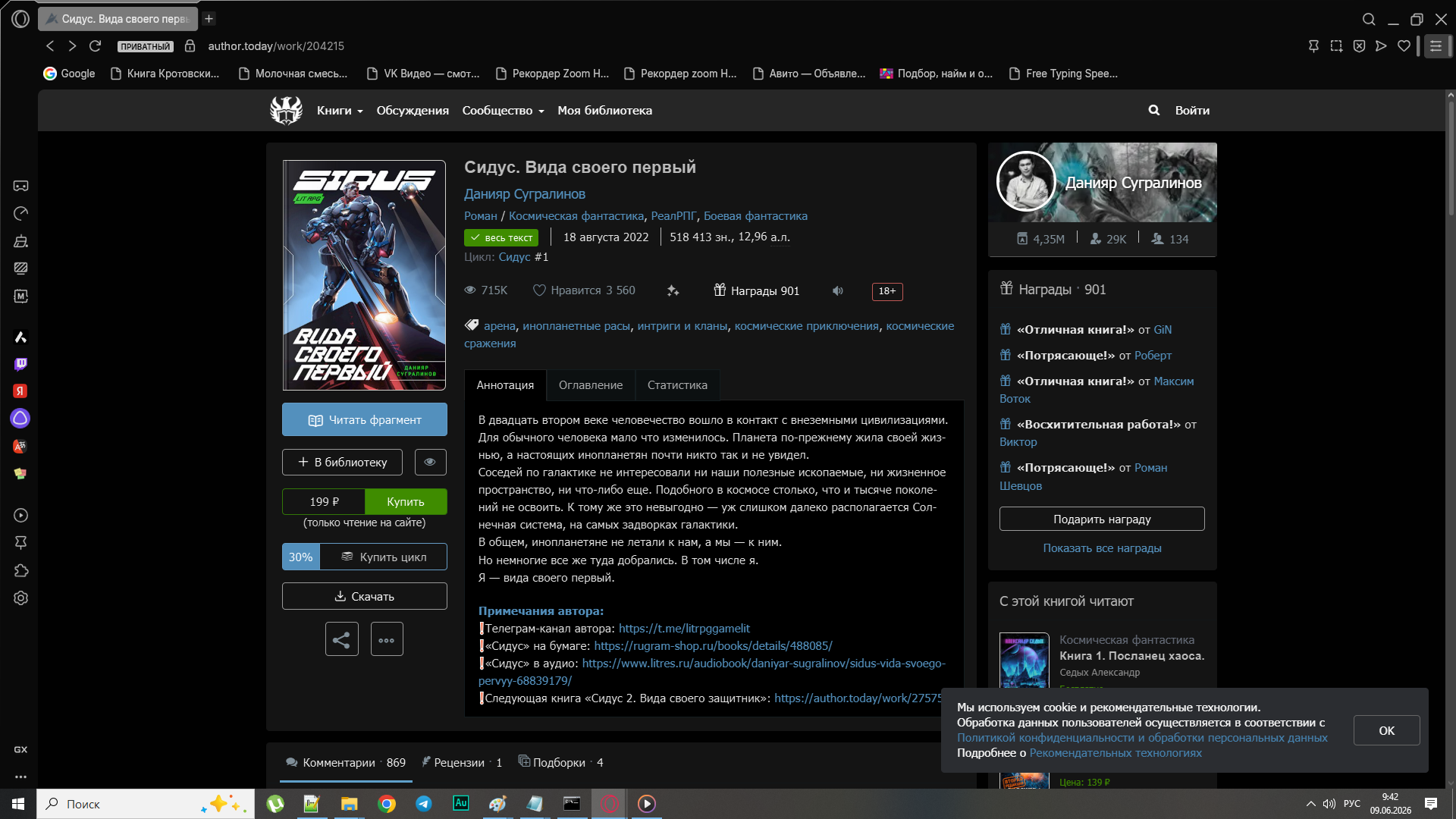Click the system volume icon in tray

(x=1329, y=804)
